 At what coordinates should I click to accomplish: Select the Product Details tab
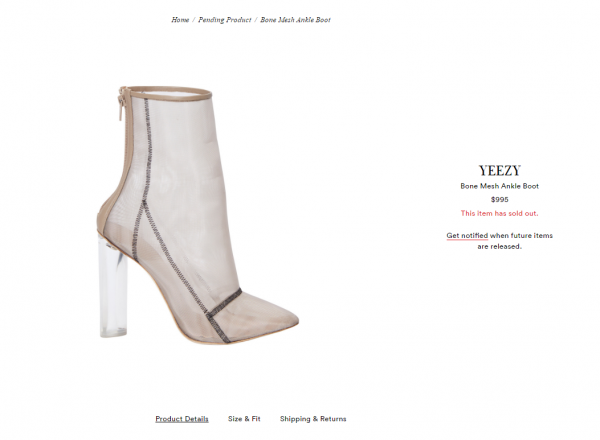(182, 419)
